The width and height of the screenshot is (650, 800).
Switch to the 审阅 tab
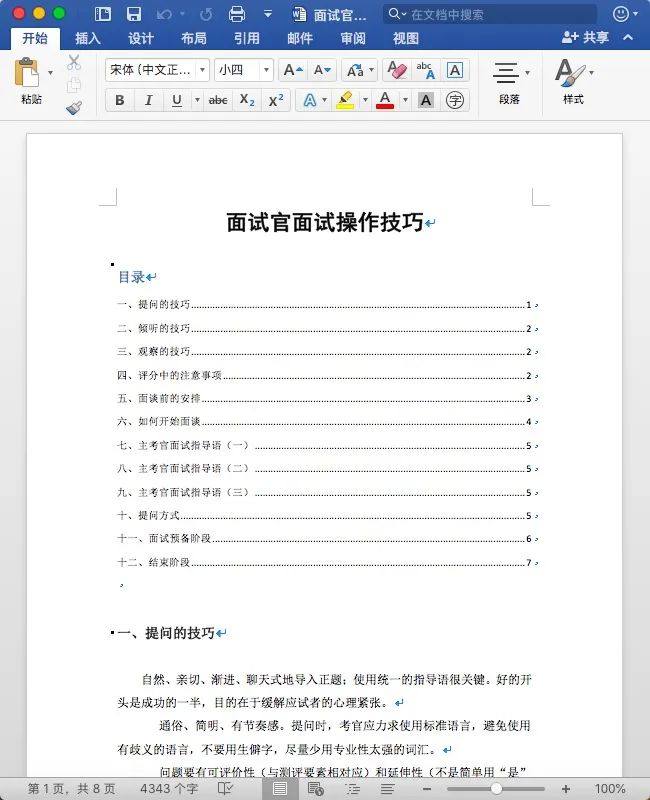pos(353,38)
